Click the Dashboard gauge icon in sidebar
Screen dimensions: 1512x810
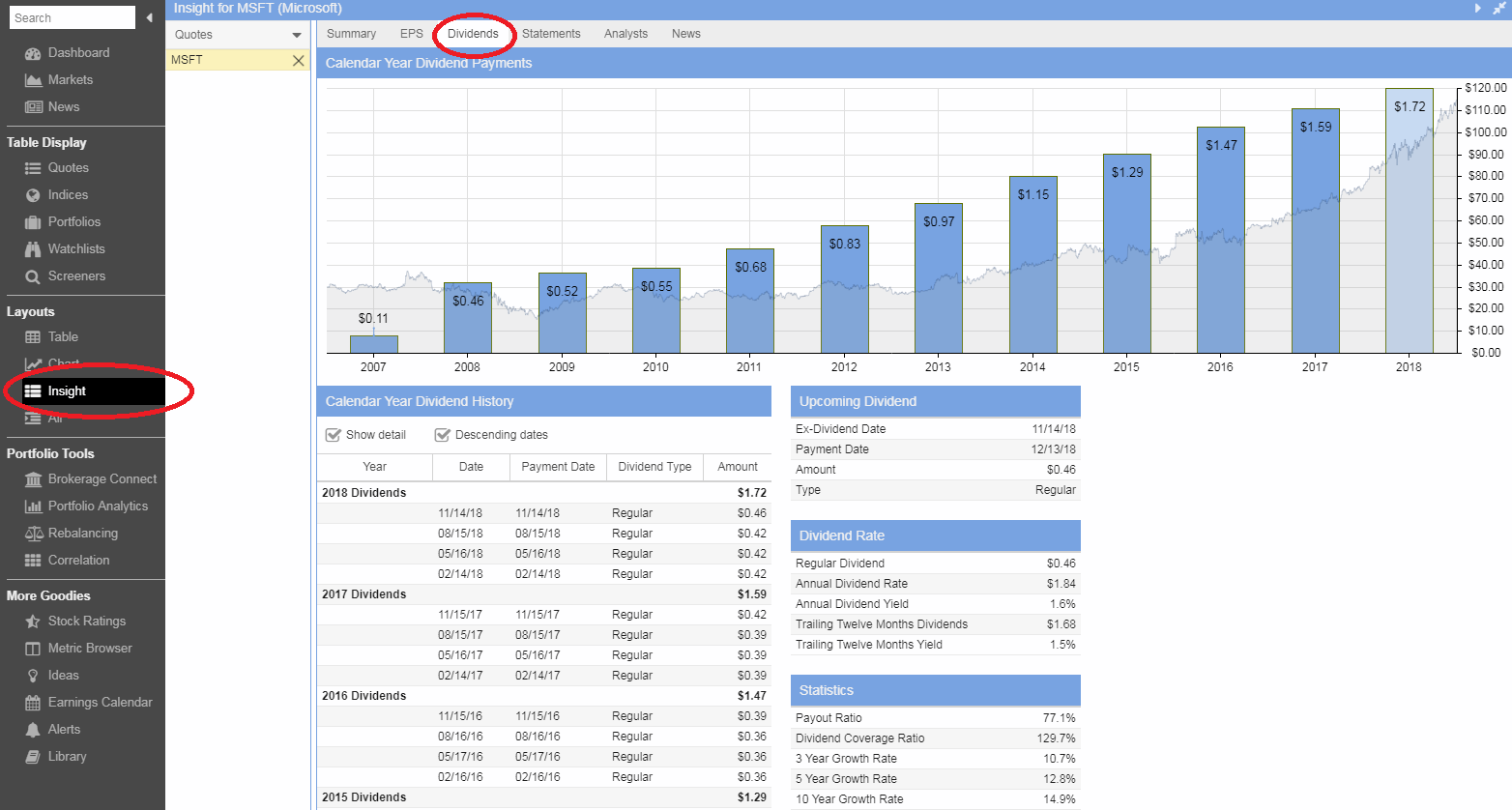(x=33, y=53)
